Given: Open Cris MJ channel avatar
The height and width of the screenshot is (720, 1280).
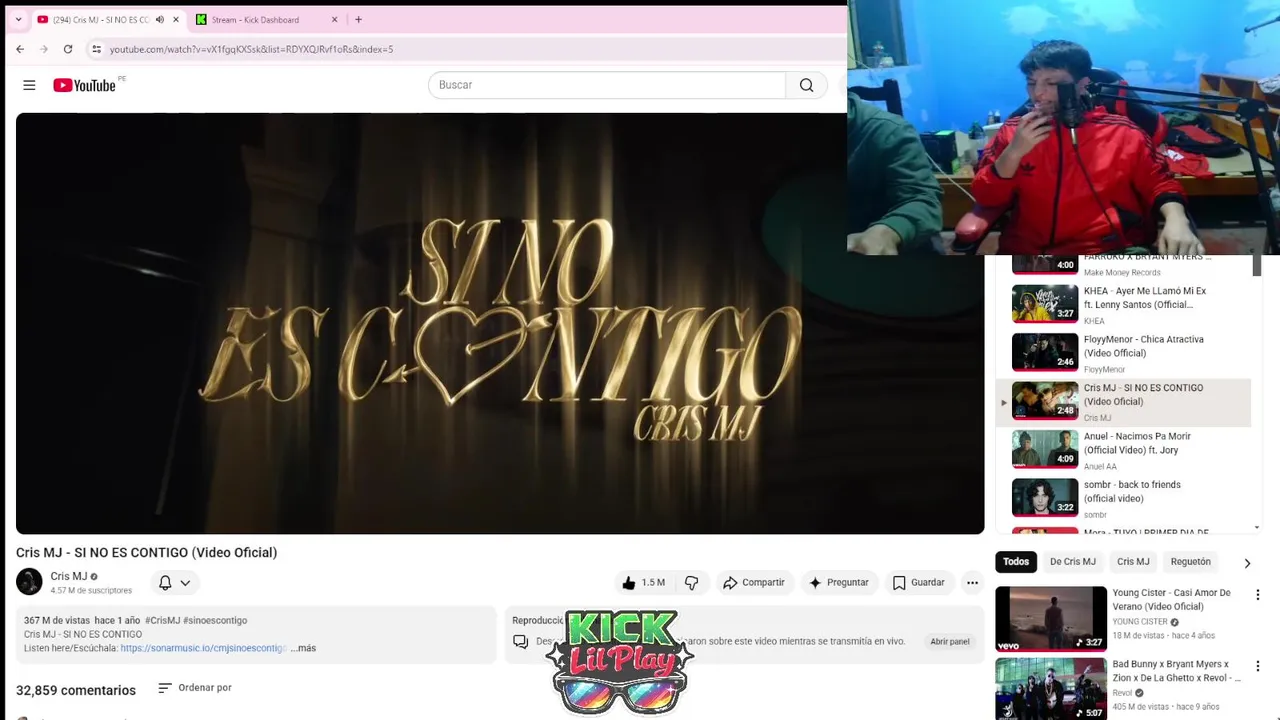Looking at the screenshot, I should click(x=29, y=581).
